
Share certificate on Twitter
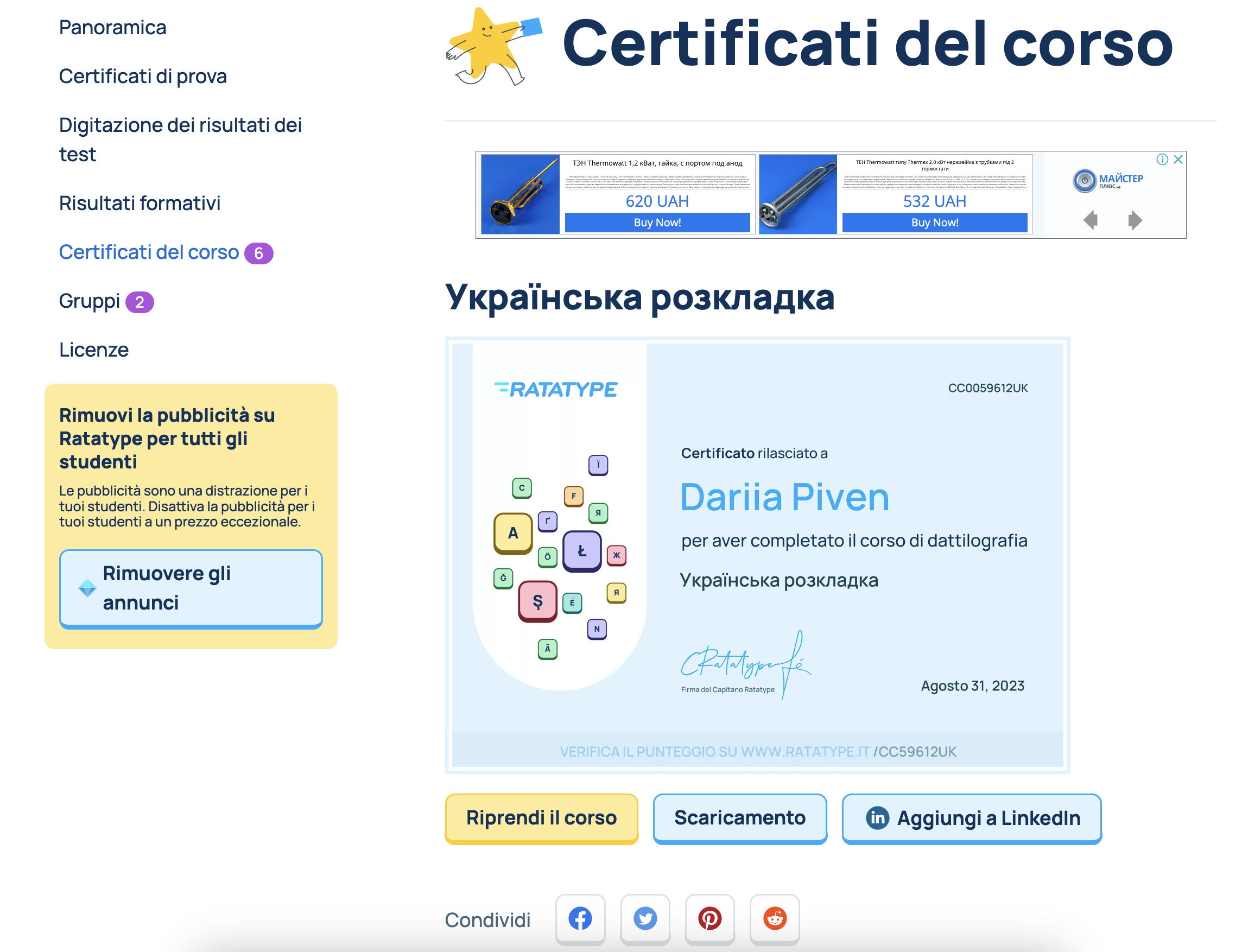click(x=645, y=918)
